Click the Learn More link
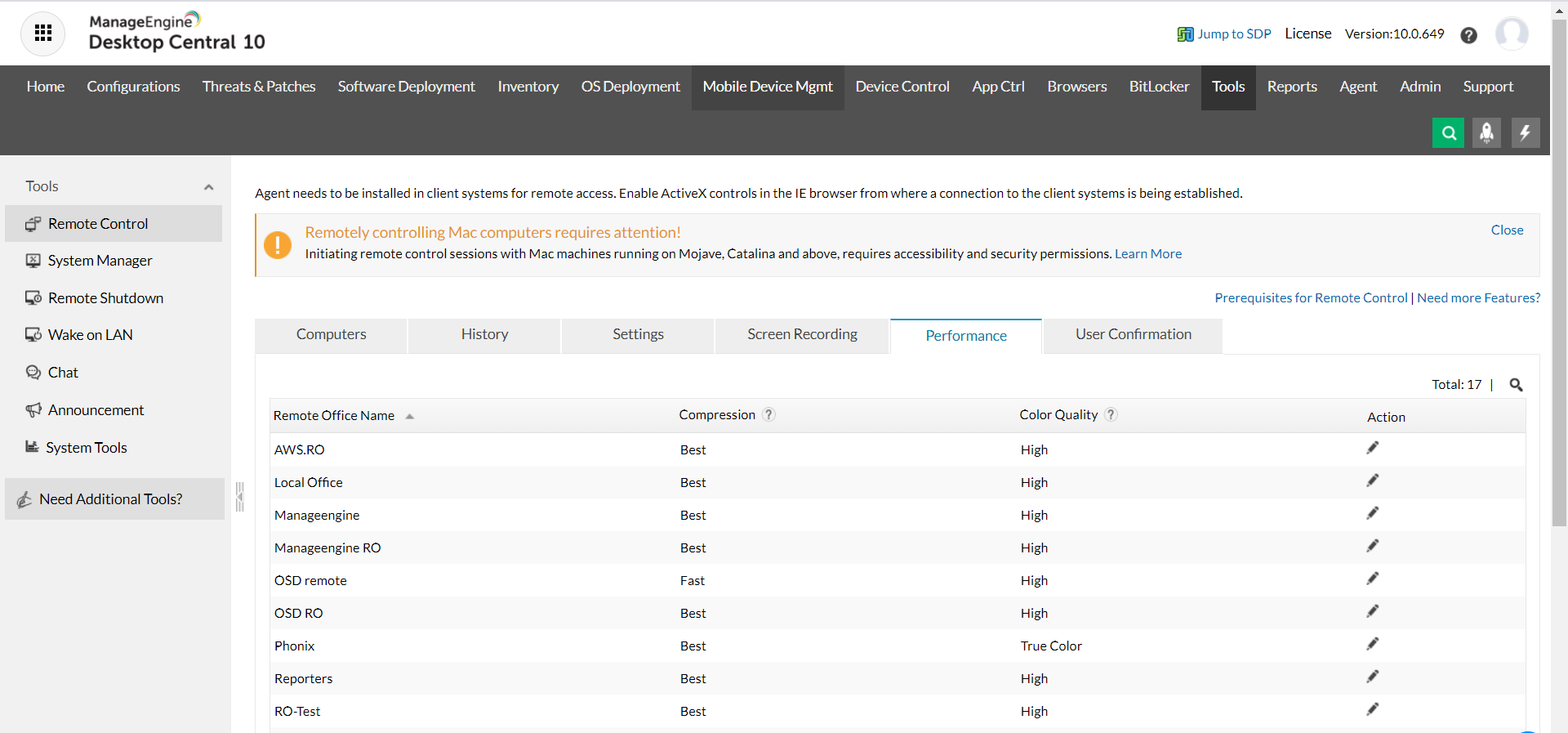This screenshot has height=733, width=1568. pyautogui.click(x=1148, y=254)
